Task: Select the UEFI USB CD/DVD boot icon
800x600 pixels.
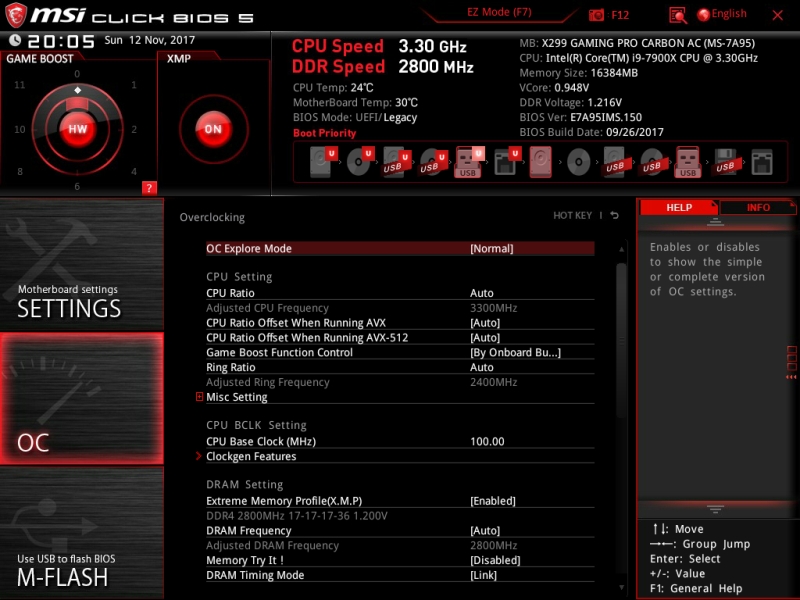Action: (433, 162)
